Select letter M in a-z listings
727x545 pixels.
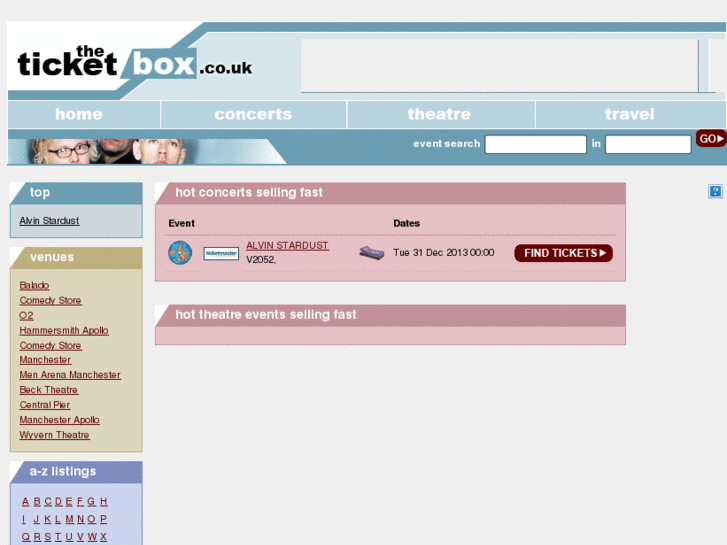pyautogui.click(x=70, y=519)
